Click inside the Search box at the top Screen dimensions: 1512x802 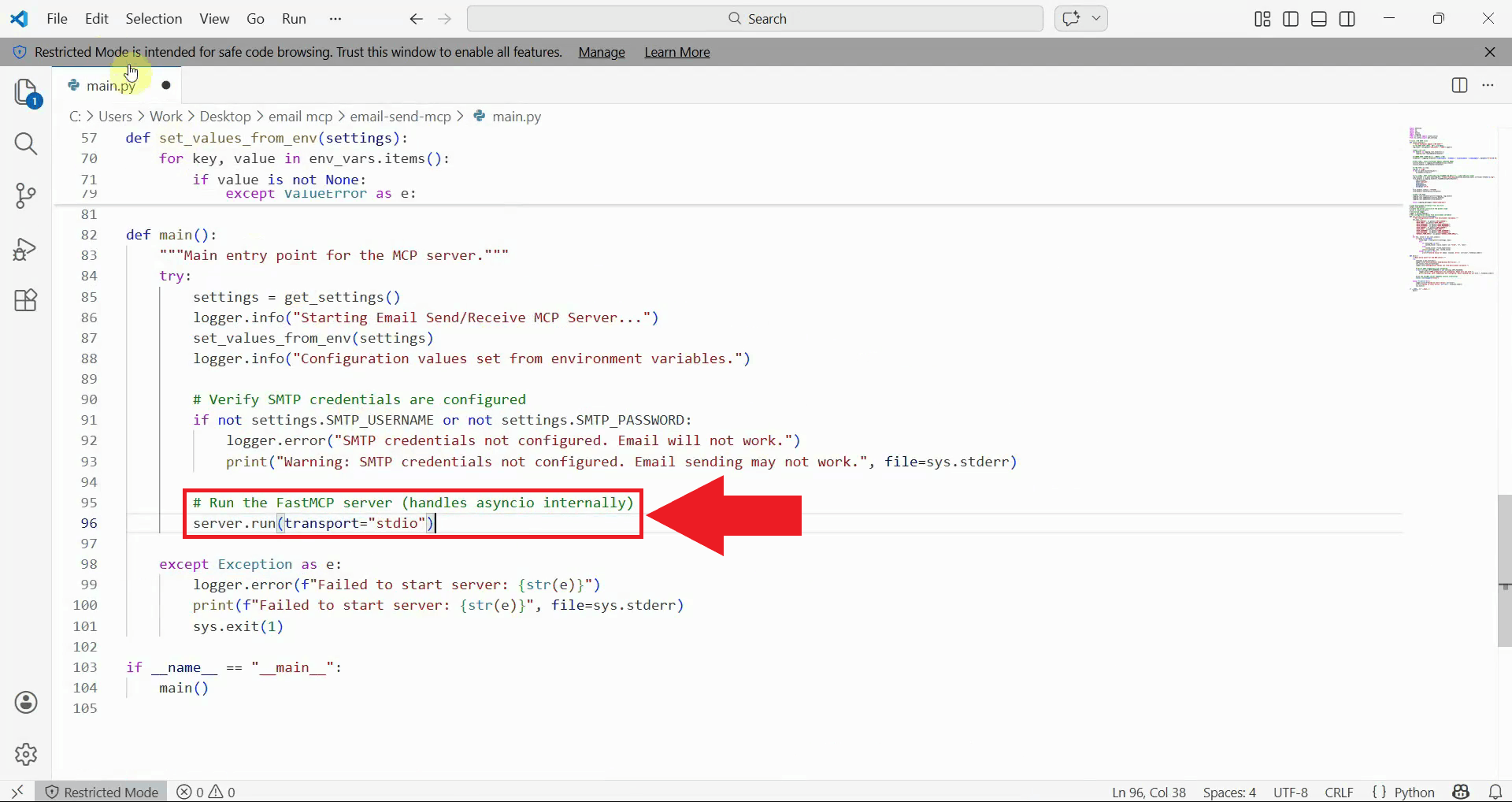coord(754,18)
